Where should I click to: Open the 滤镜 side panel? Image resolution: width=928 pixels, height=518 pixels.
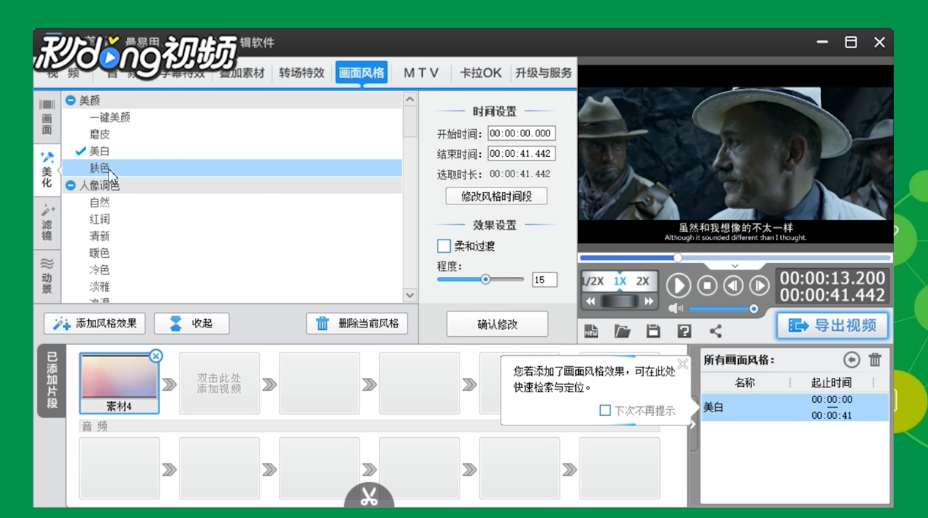(47, 223)
